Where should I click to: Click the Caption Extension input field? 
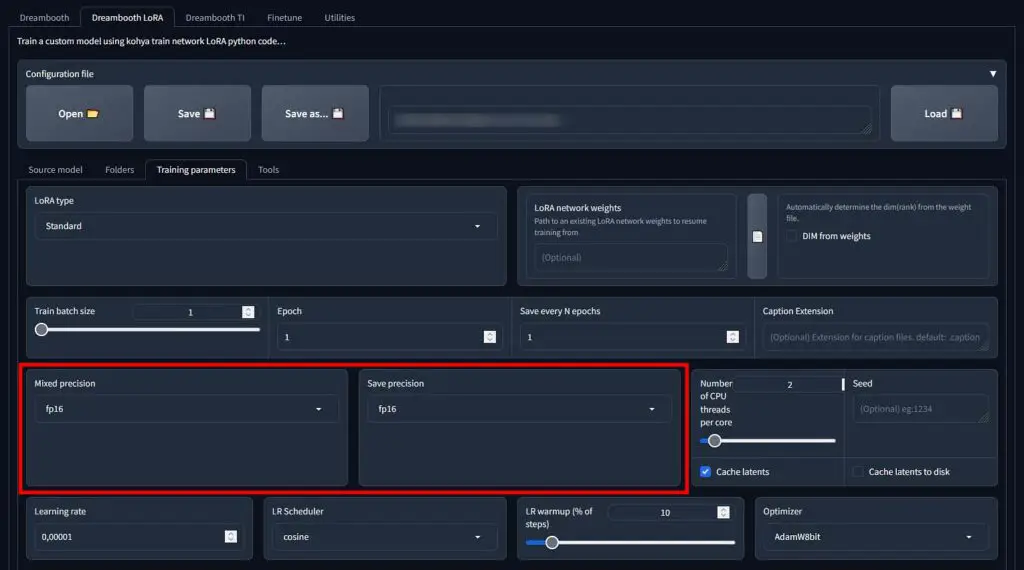click(875, 337)
